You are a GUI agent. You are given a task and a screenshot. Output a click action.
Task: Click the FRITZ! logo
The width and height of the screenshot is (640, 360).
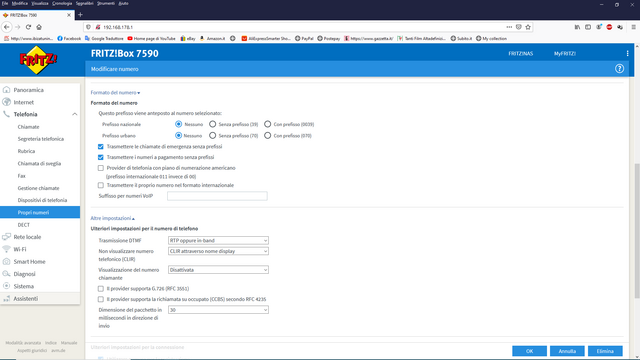tap(38, 60)
